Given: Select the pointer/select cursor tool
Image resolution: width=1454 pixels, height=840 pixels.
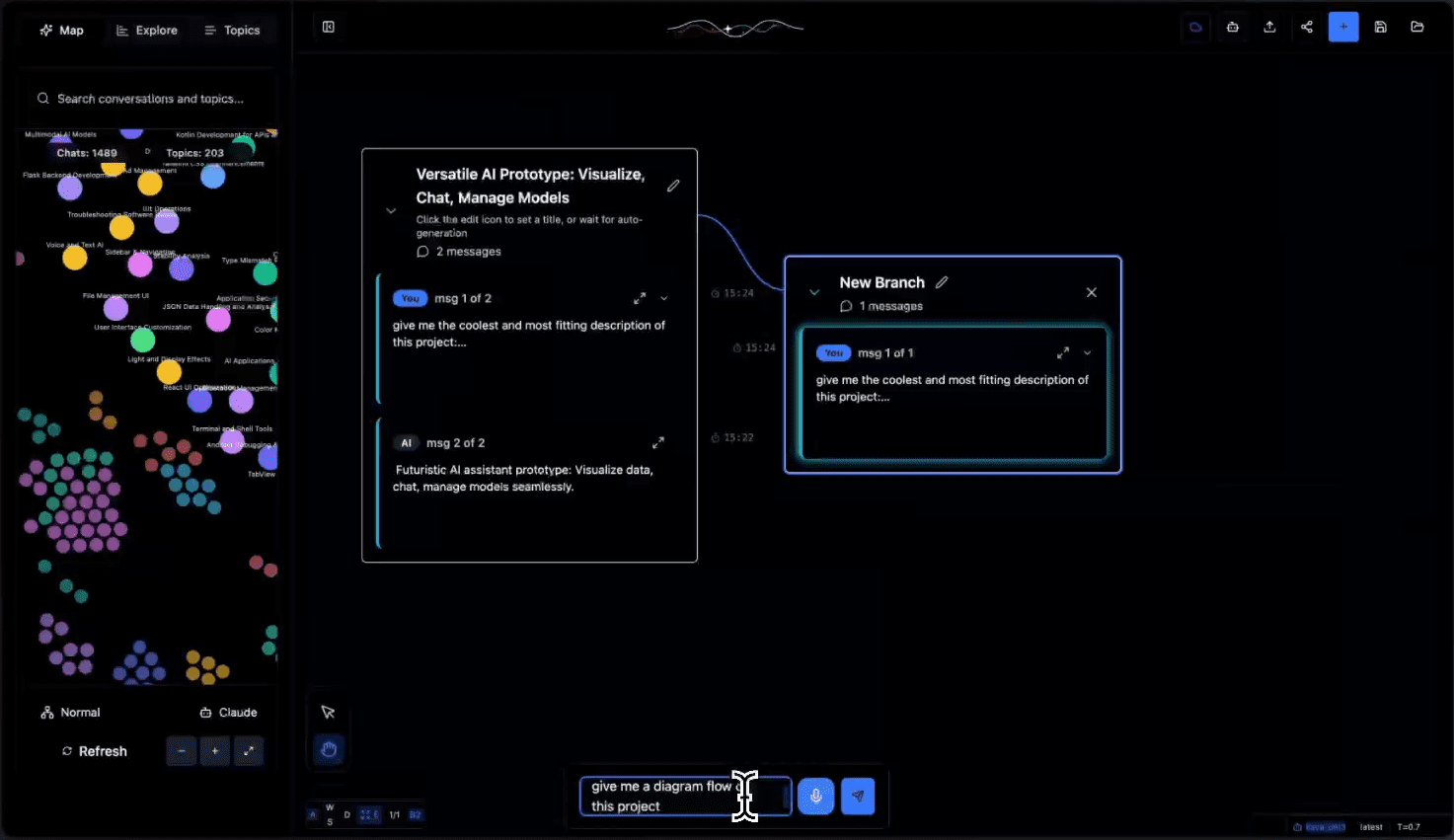Looking at the screenshot, I should tap(329, 713).
